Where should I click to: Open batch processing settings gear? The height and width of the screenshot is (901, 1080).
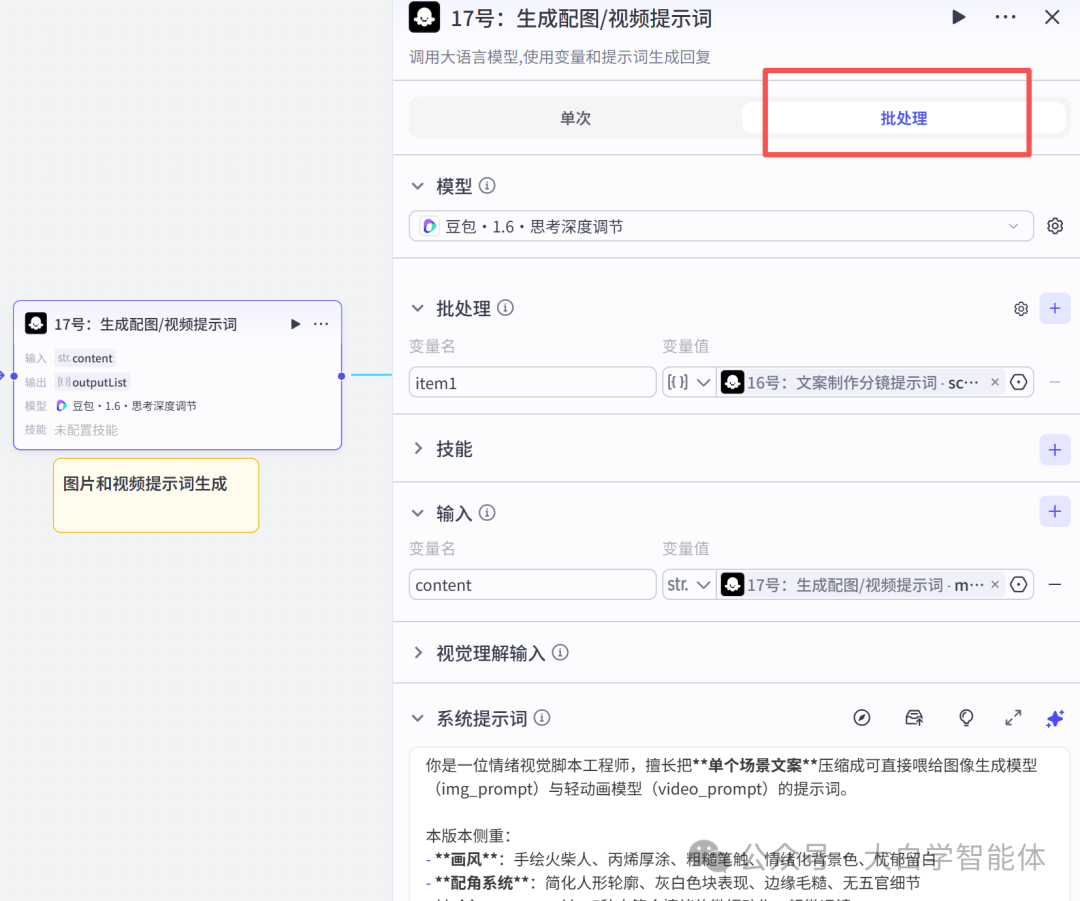point(1021,309)
